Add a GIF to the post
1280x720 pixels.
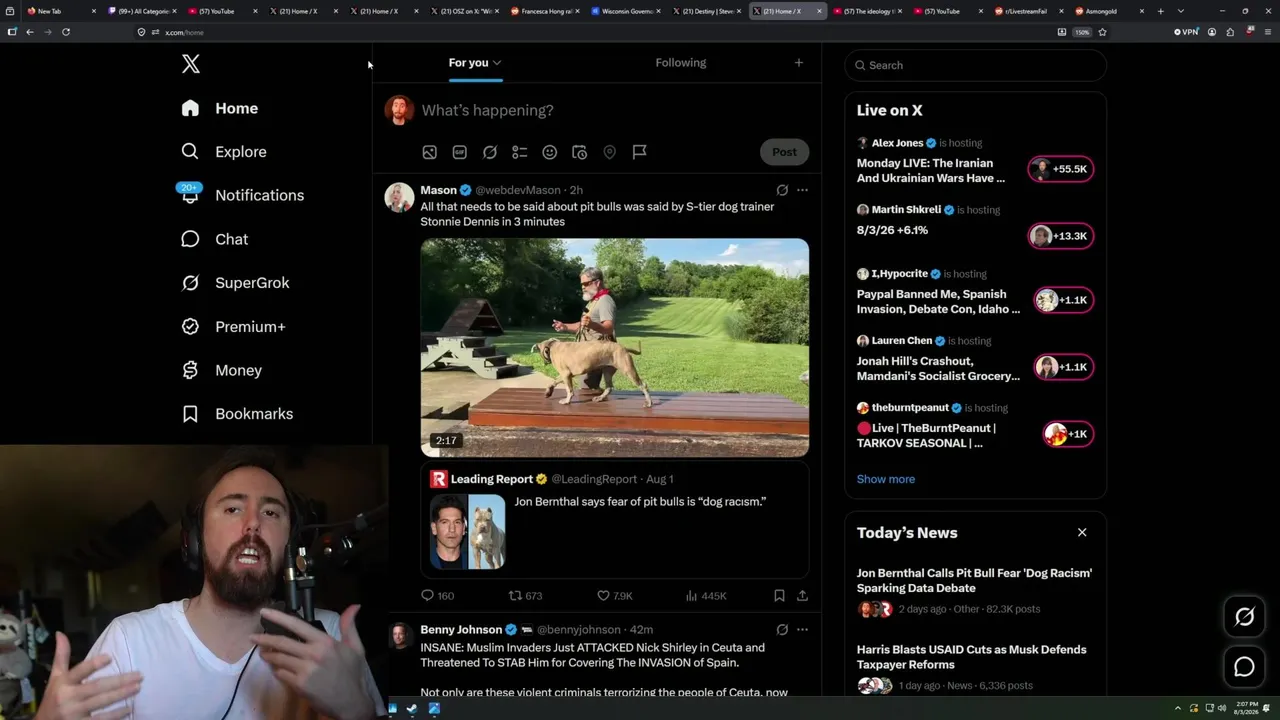click(459, 152)
